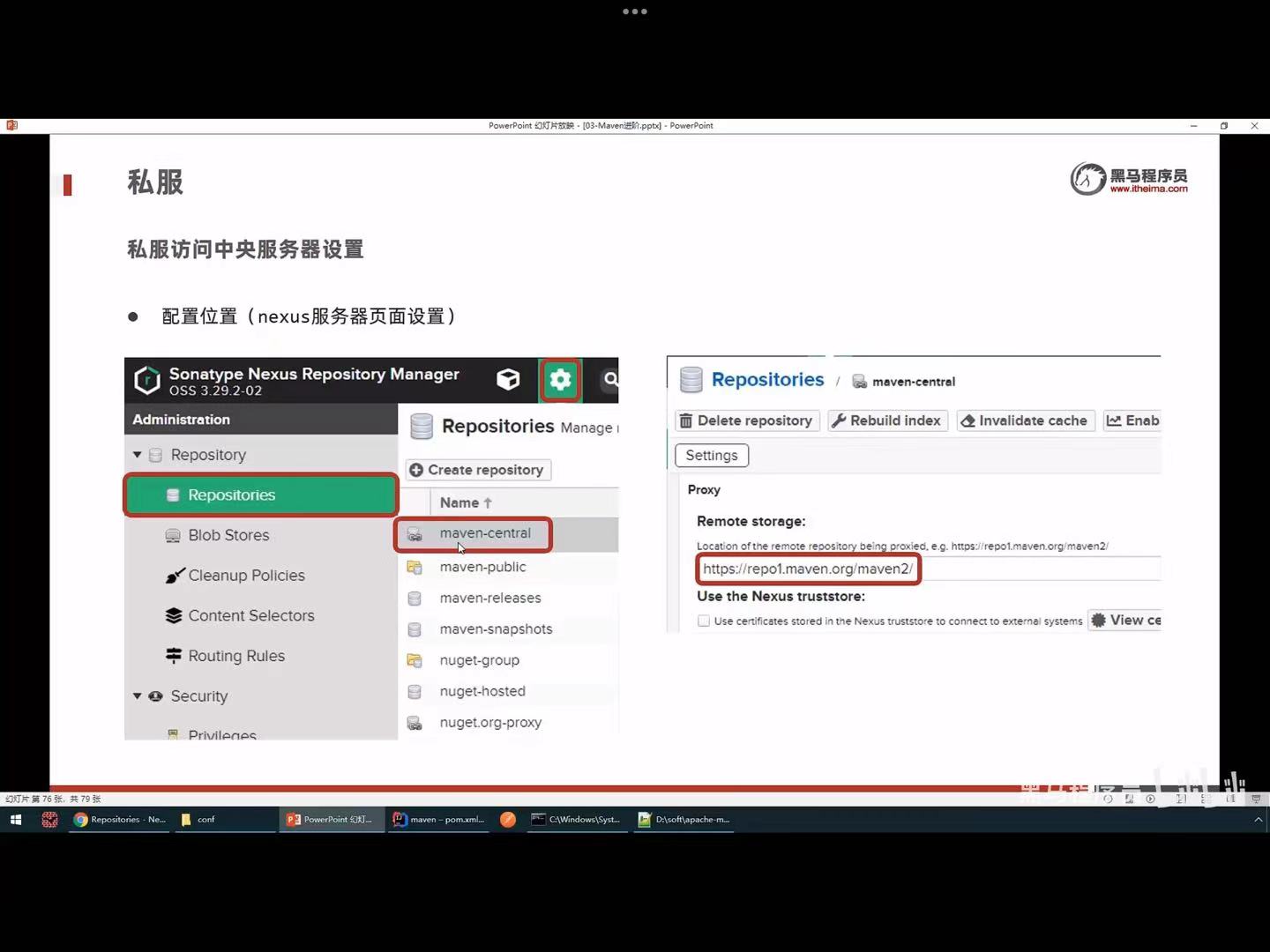Switch to D:\soft\apache-m Notepad++ window

(684, 820)
